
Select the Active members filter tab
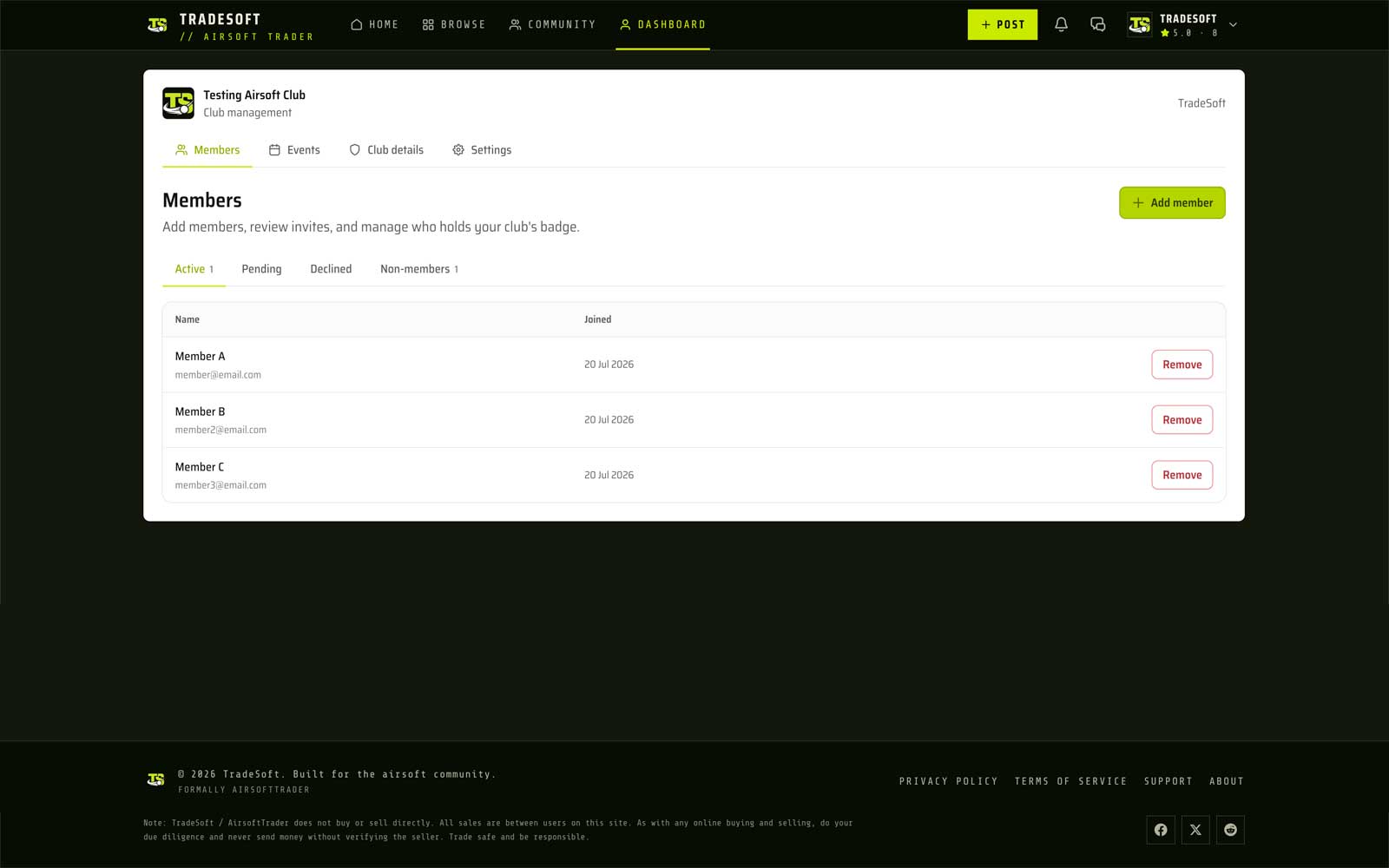[x=194, y=269]
